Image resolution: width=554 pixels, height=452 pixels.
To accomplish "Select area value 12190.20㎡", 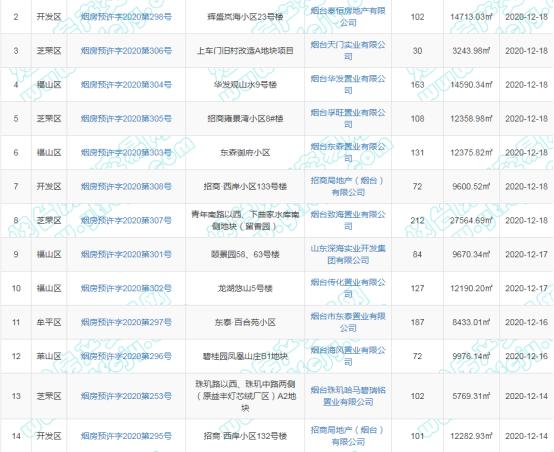I will pyautogui.click(x=471, y=288).
